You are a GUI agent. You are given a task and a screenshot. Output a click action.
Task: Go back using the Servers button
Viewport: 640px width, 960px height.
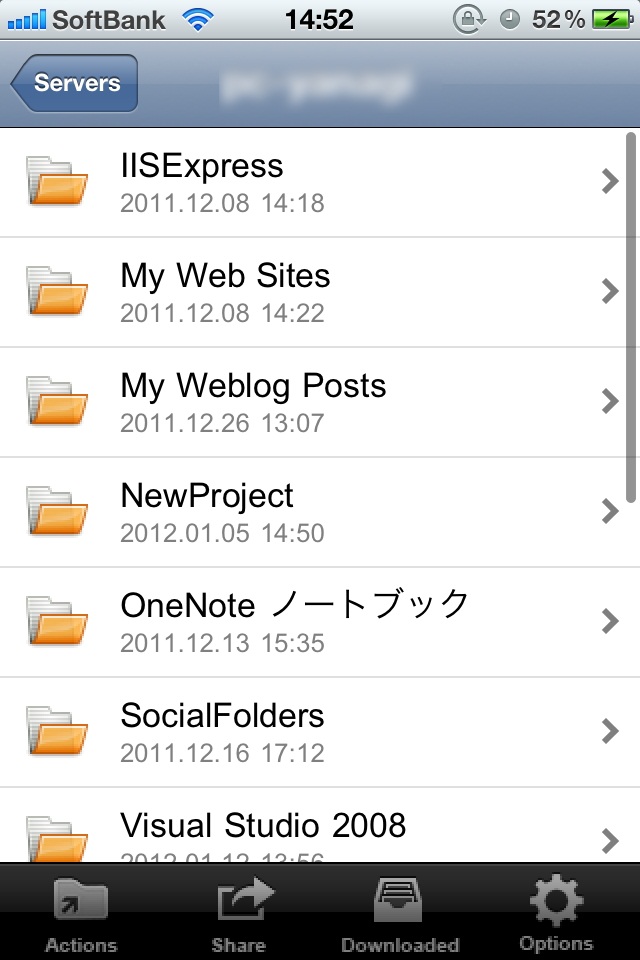click(72, 83)
